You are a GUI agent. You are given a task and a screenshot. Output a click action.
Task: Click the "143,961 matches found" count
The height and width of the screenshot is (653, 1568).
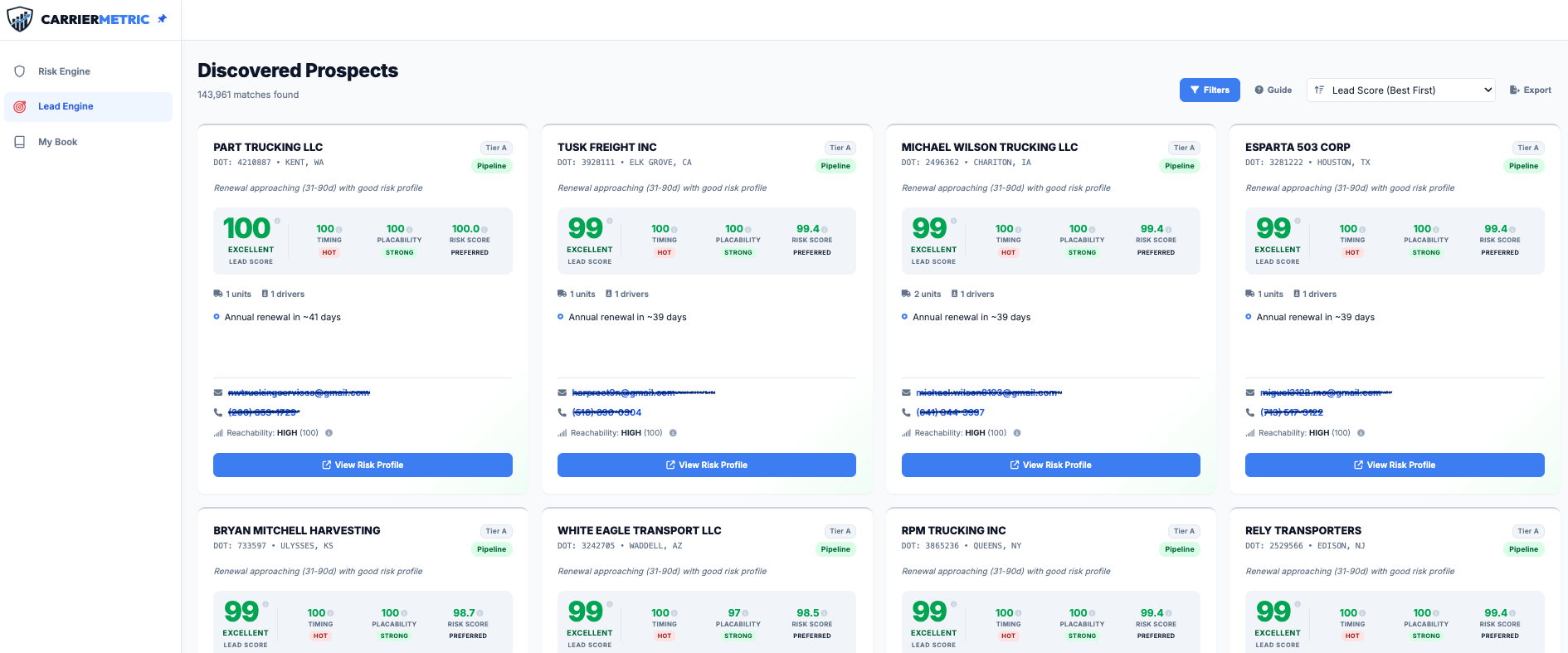pyautogui.click(x=248, y=95)
